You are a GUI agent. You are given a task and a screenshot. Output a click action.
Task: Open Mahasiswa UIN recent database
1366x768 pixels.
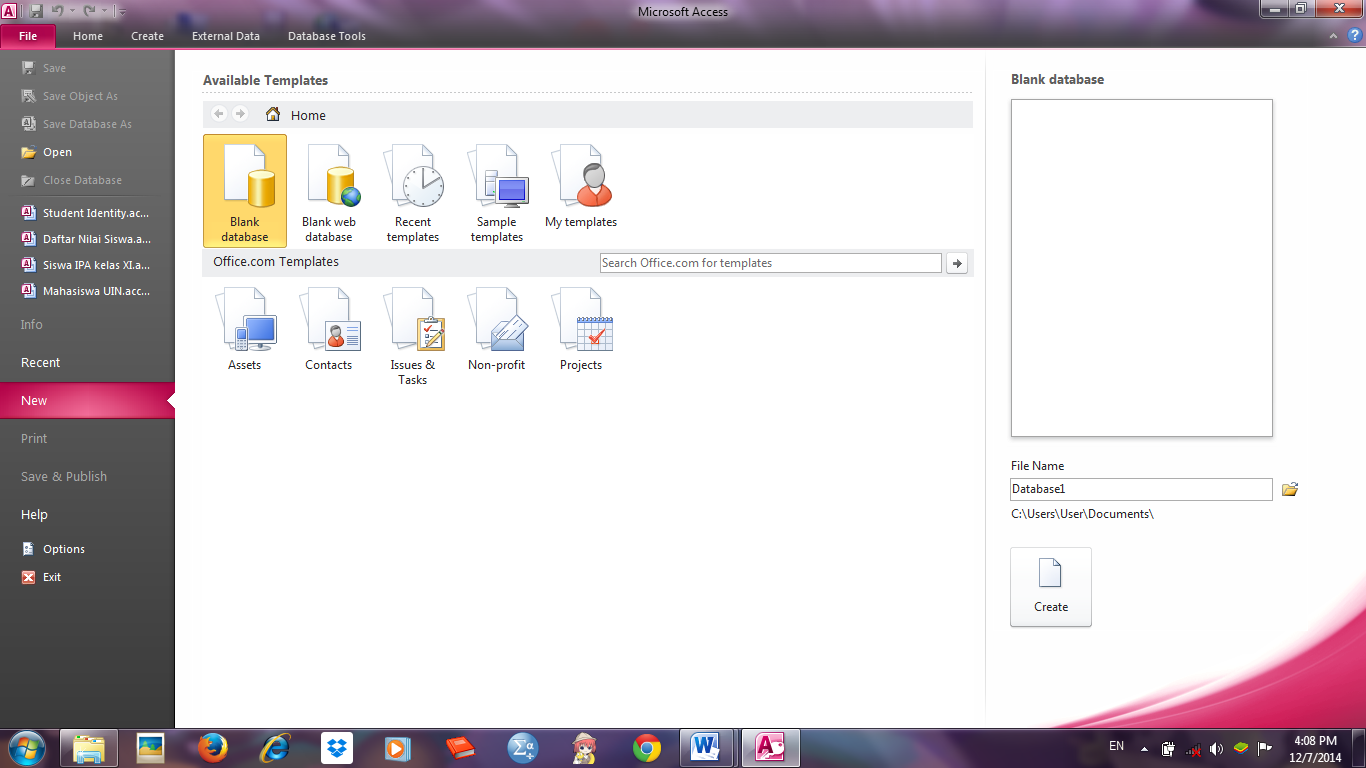[x=87, y=291]
